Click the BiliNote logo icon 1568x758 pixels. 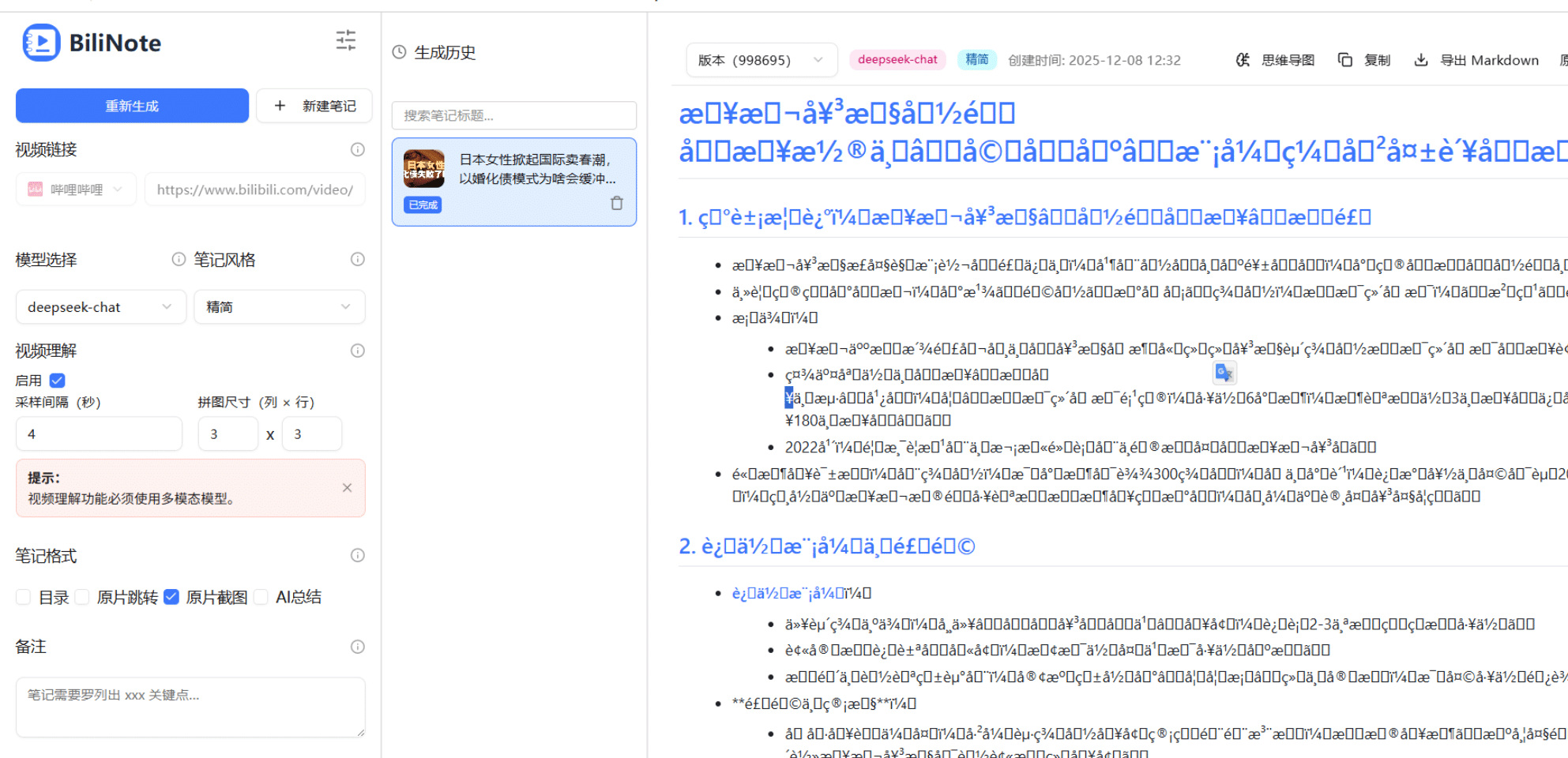[41, 43]
